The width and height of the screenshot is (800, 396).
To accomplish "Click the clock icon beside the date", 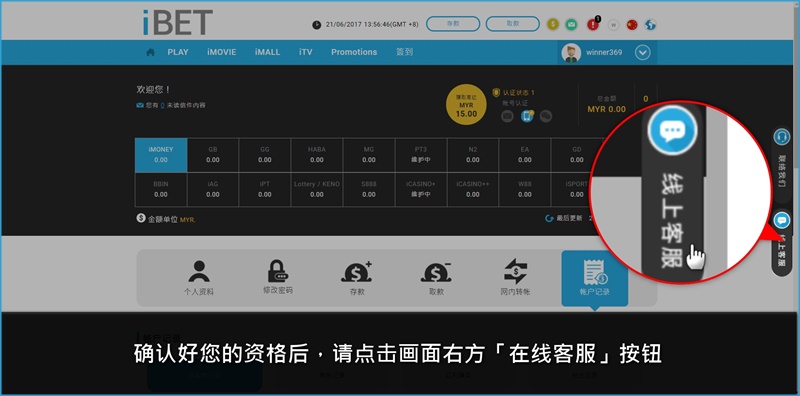I will pos(316,24).
